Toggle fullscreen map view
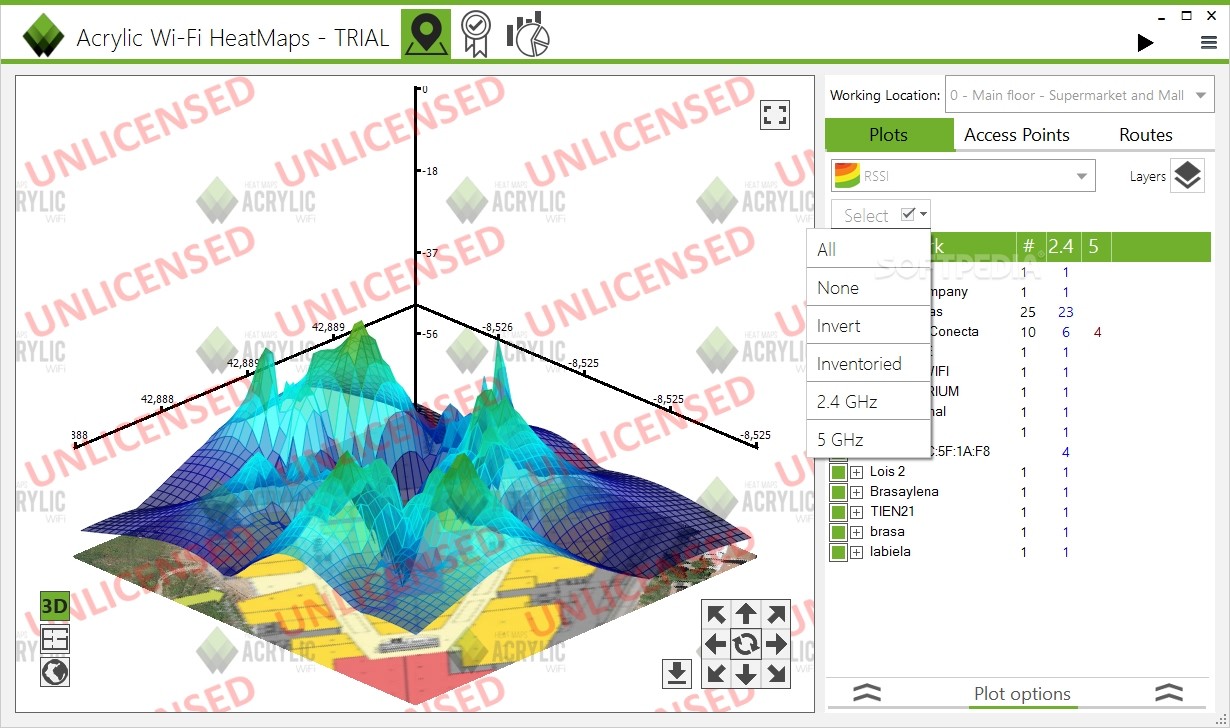 pos(775,114)
